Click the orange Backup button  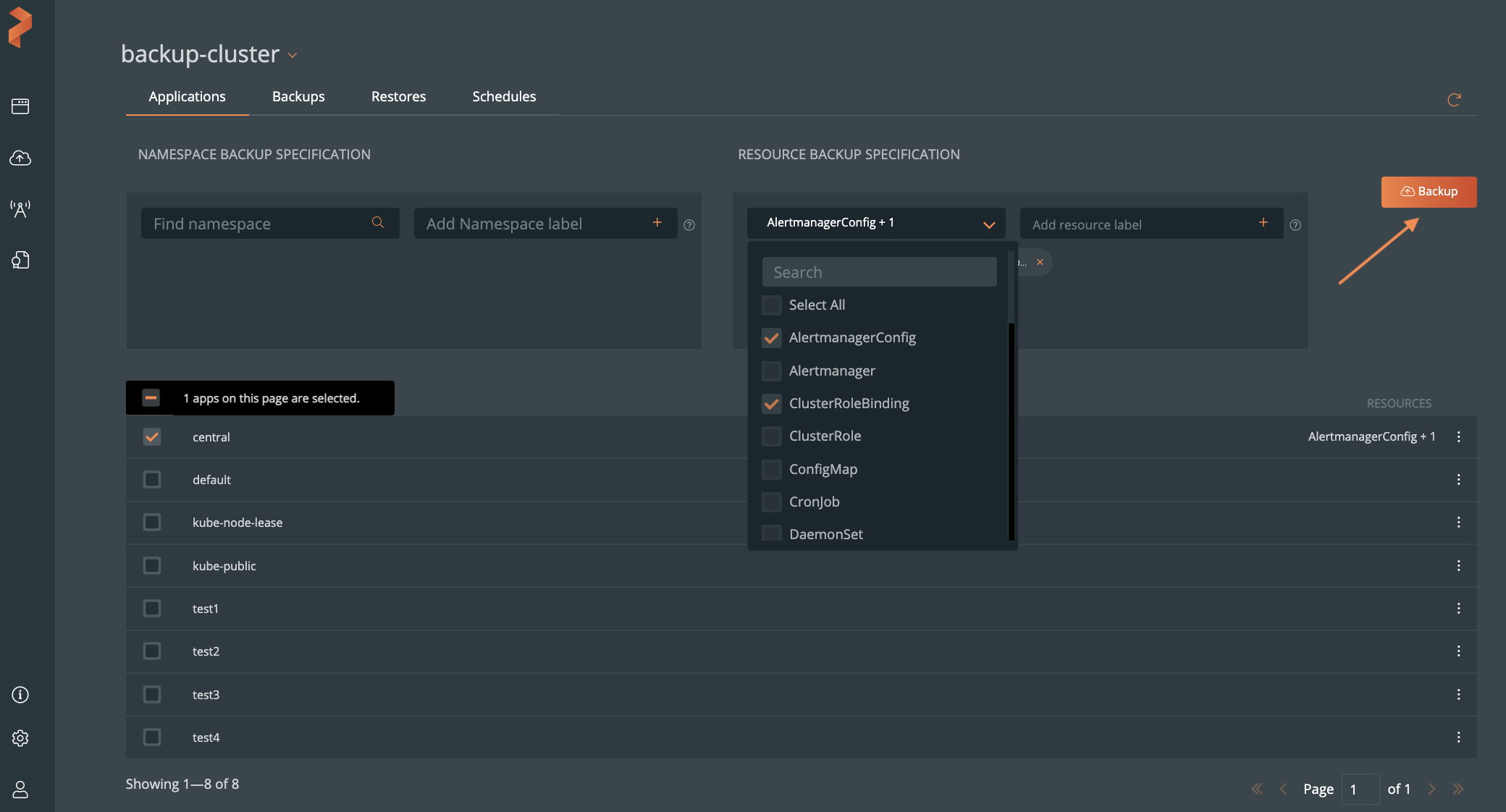tap(1429, 192)
